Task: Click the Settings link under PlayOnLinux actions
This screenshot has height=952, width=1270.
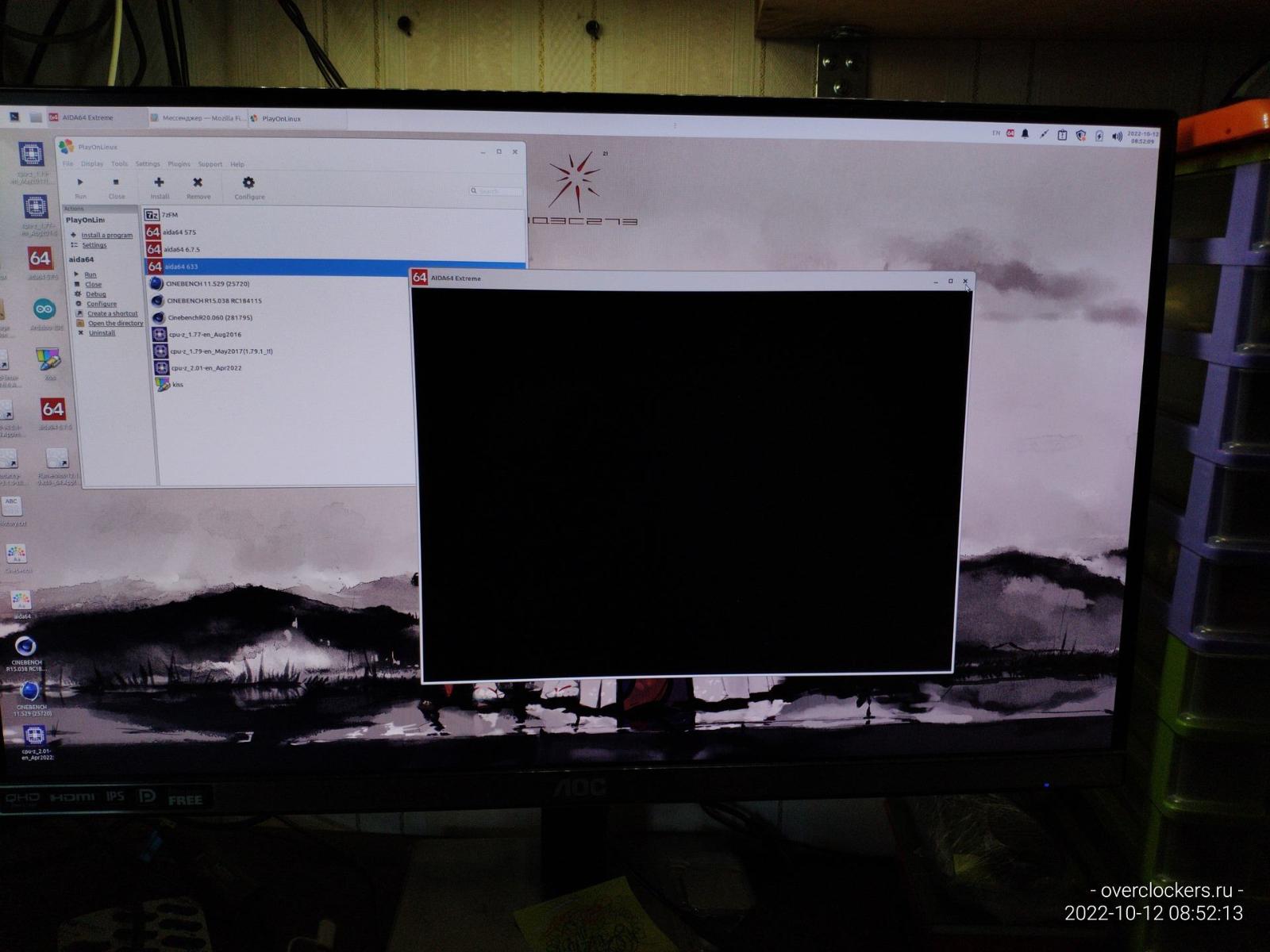Action: click(94, 245)
